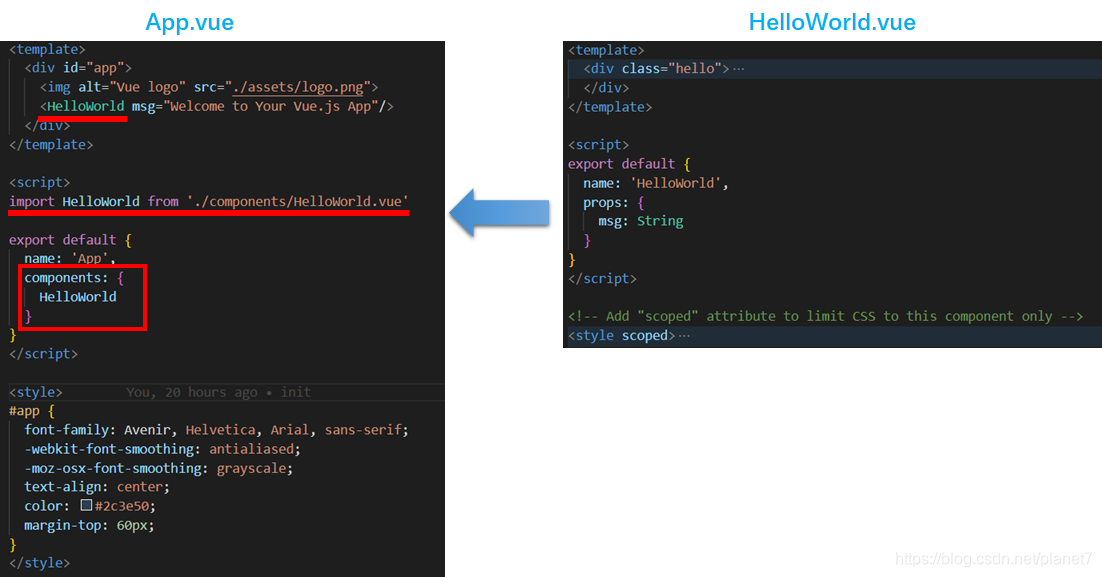The height and width of the screenshot is (577, 1102).
Task: Click opening <script> tag in HelloWorld.vue
Action: click(x=598, y=145)
